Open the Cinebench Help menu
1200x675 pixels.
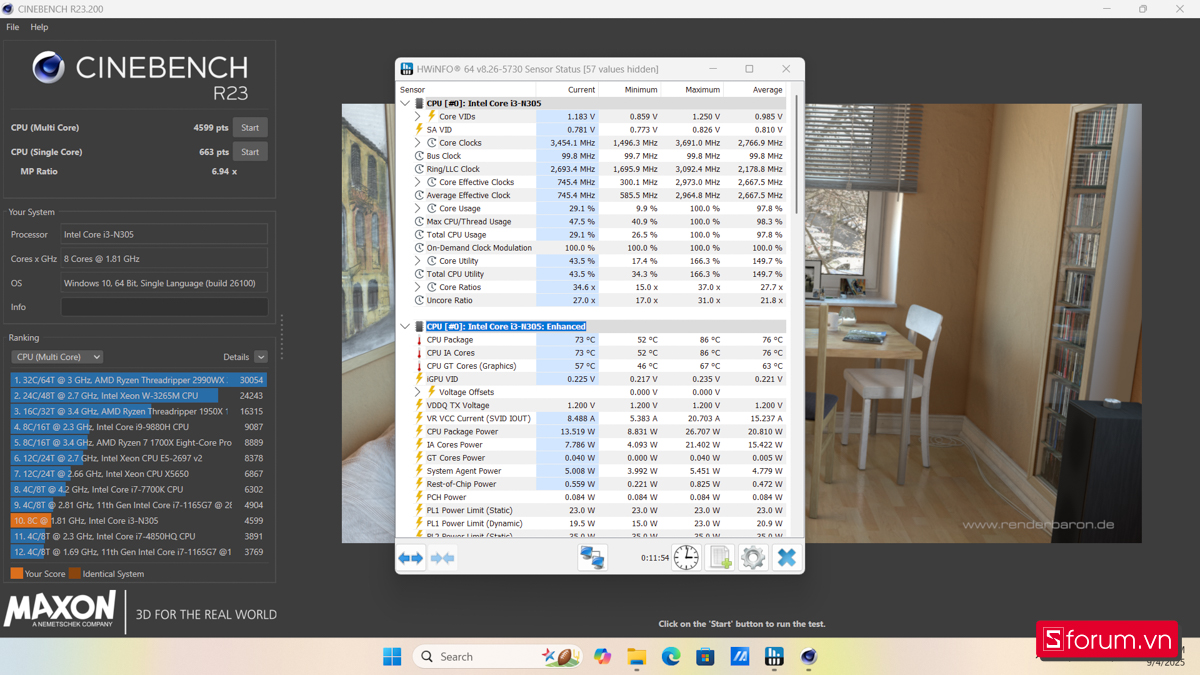tap(39, 27)
